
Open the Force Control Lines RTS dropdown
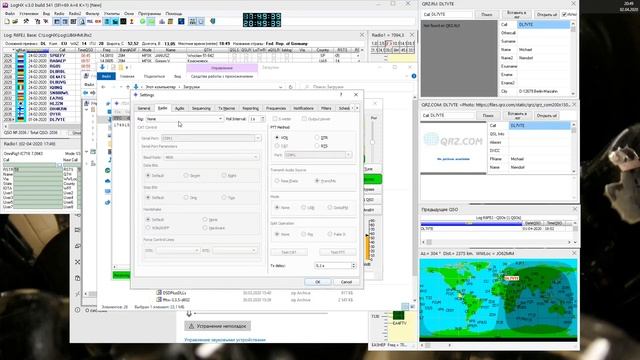pyautogui.click(x=234, y=250)
